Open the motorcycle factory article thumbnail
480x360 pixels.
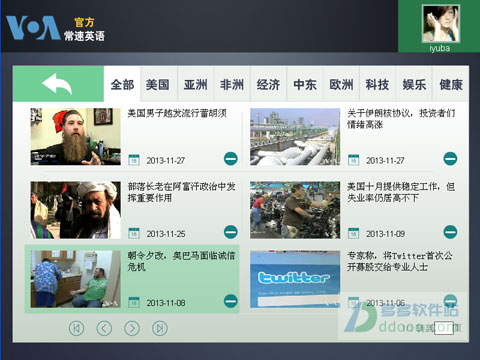tap(295, 210)
